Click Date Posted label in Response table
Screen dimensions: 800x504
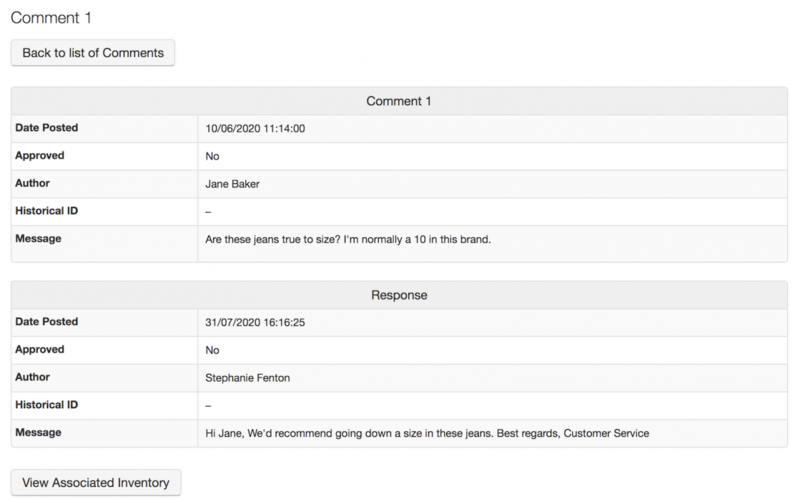47,322
